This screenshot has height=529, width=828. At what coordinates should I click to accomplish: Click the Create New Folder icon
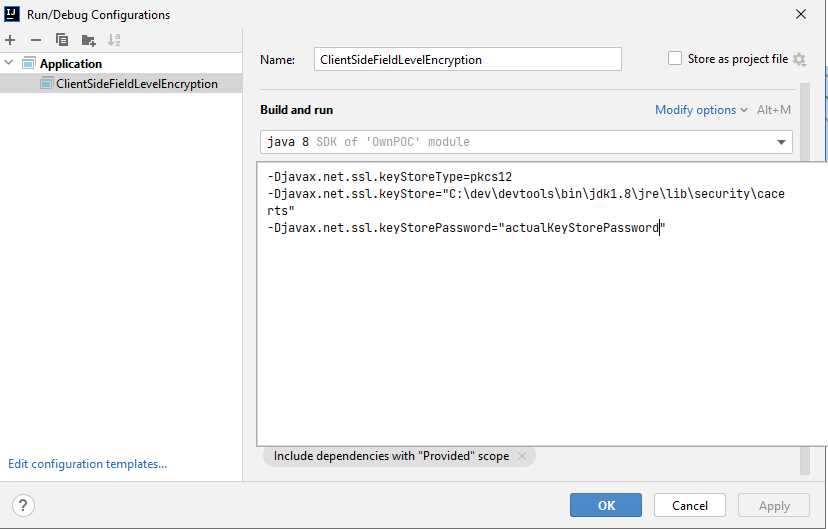pos(89,40)
